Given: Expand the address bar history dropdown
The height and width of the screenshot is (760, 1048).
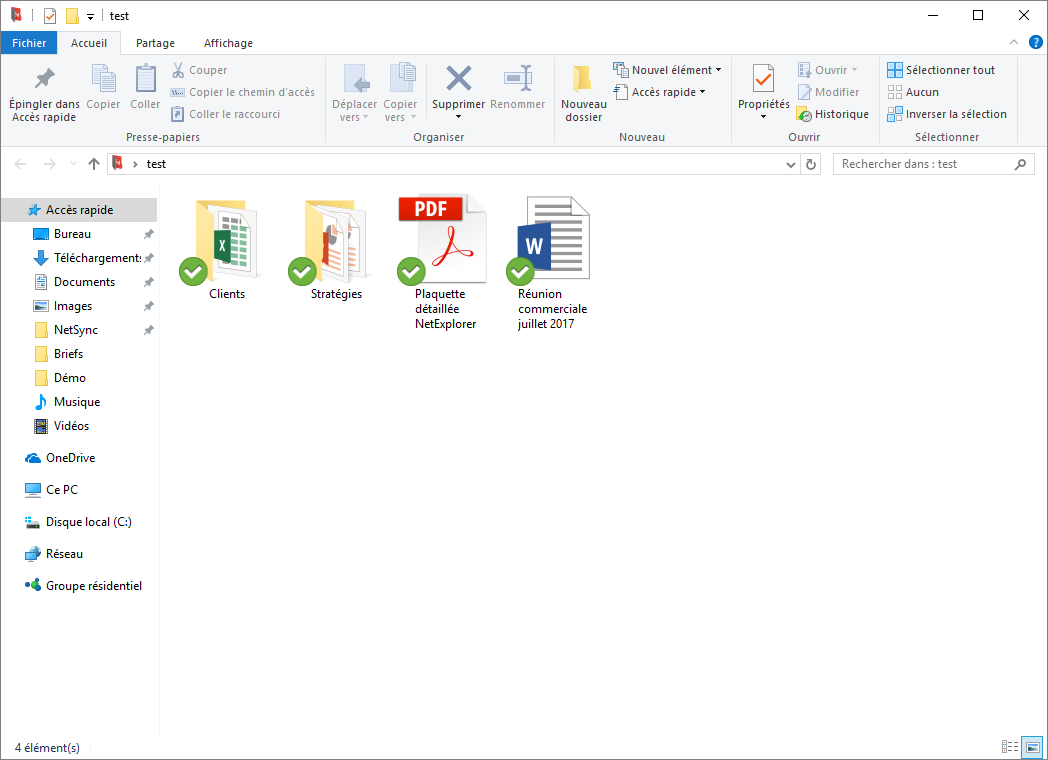Looking at the screenshot, I should click(791, 164).
